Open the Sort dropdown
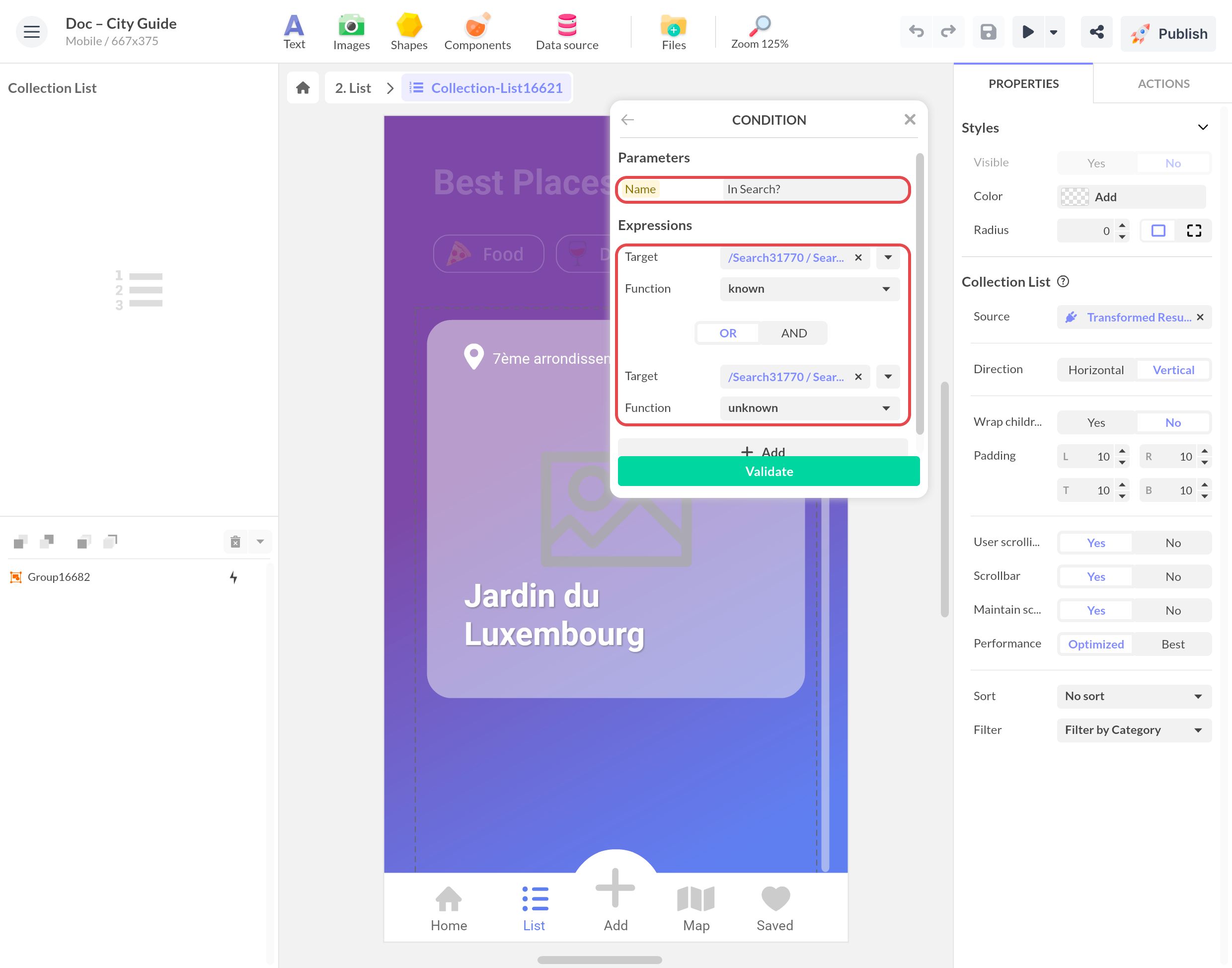This screenshot has height=968, width=1232. 1134,696
